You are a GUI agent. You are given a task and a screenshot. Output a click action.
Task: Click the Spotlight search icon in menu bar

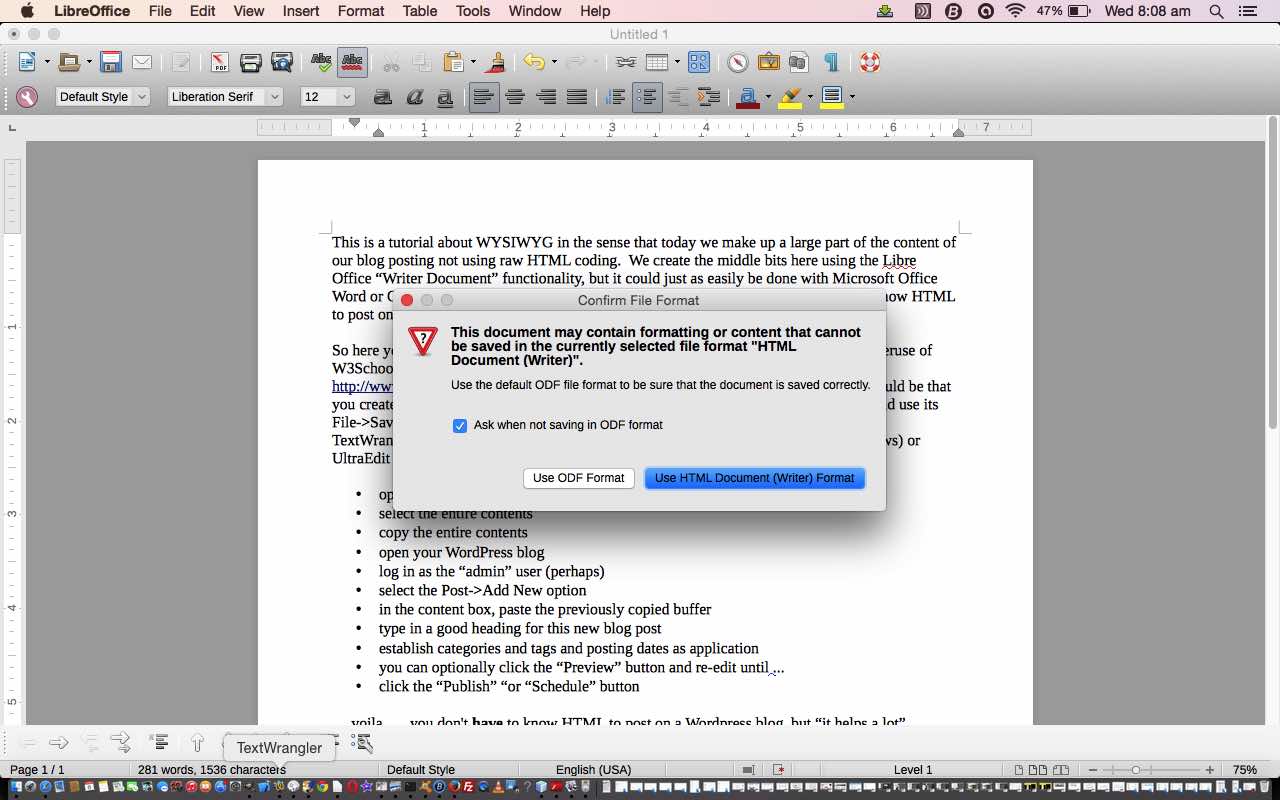click(1217, 11)
